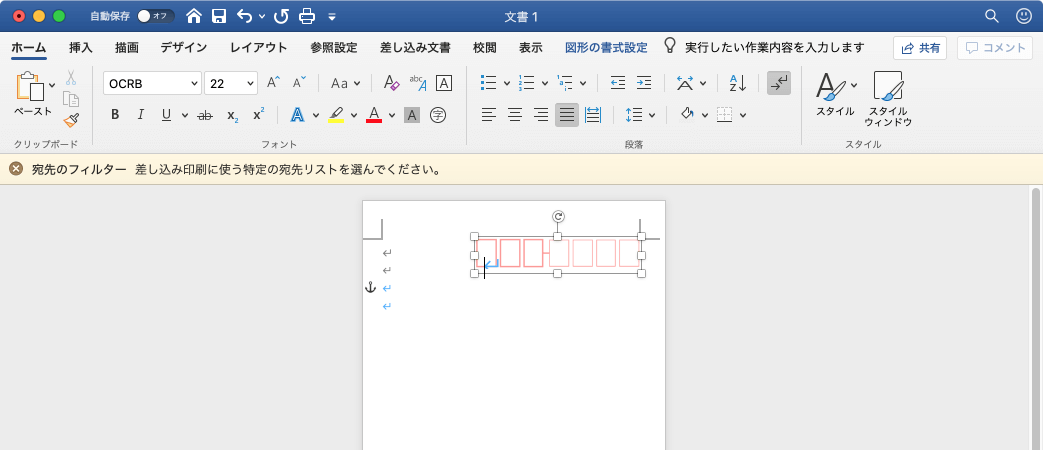
Task: Switch to the 差し込み文書 tab
Action: pyautogui.click(x=415, y=47)
